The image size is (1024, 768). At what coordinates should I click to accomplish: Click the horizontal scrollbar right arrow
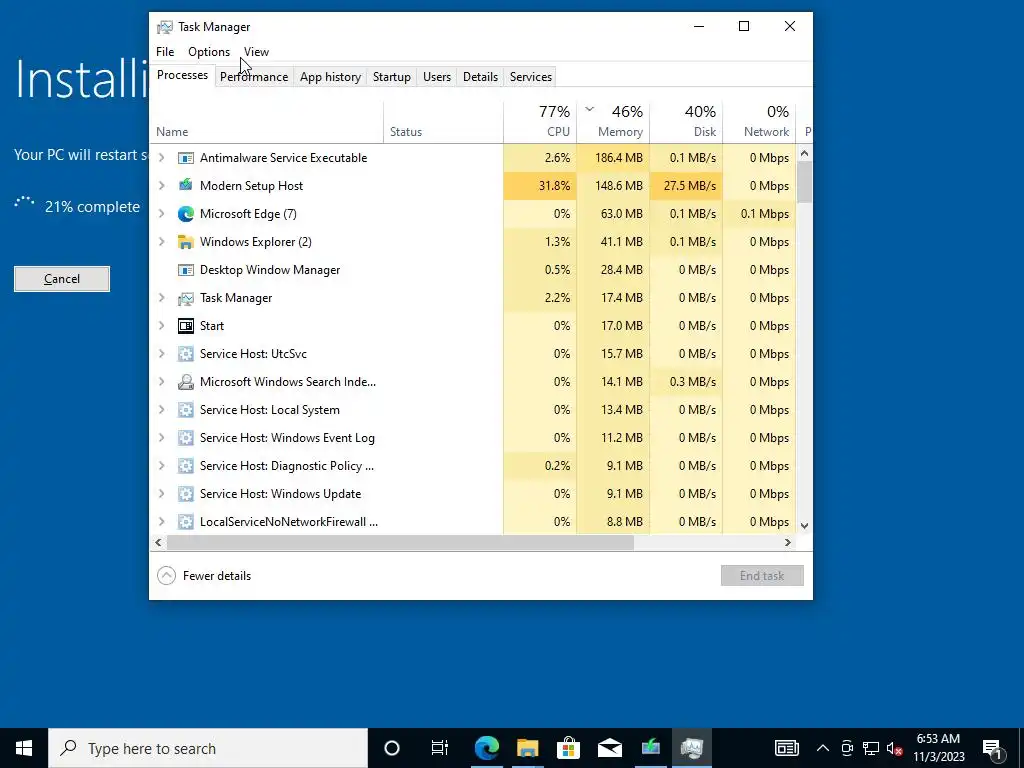tap(788, 543)
